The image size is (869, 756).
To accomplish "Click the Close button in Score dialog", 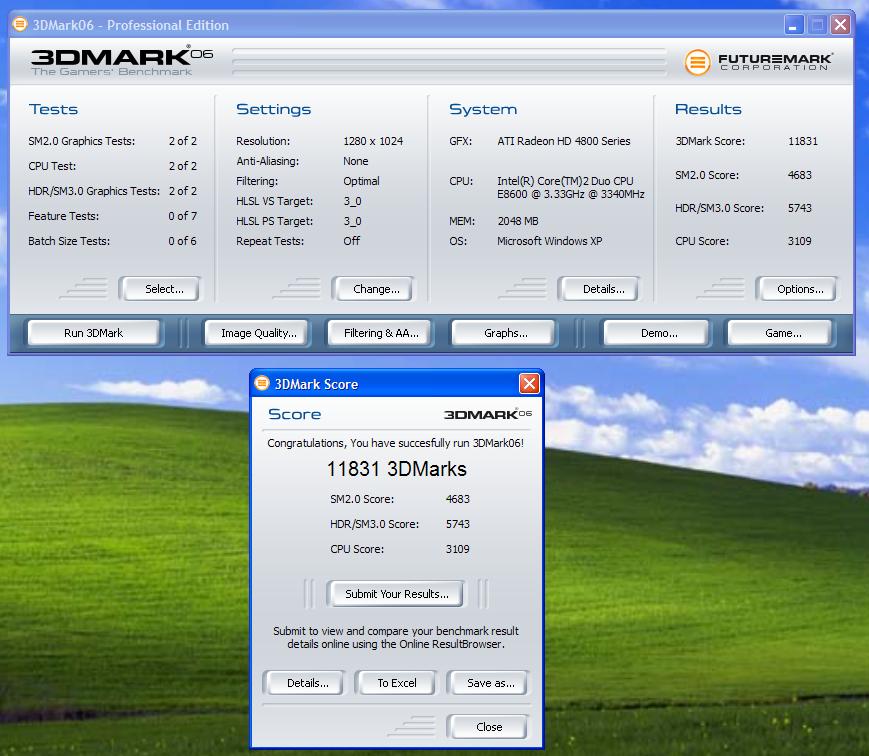I will pyautogui.click(x=489, y=727).
